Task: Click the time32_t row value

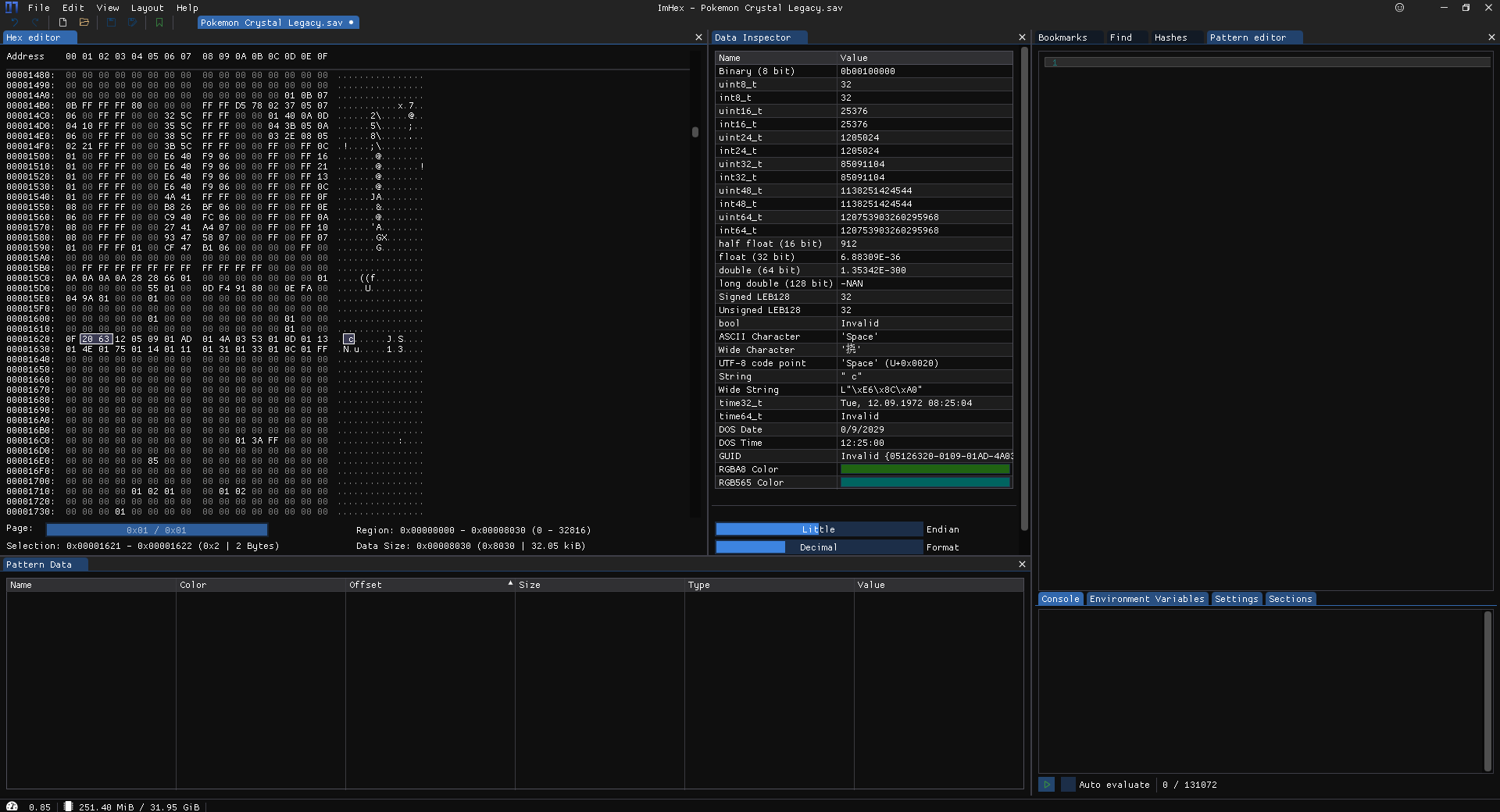Action: coord(906,403)
